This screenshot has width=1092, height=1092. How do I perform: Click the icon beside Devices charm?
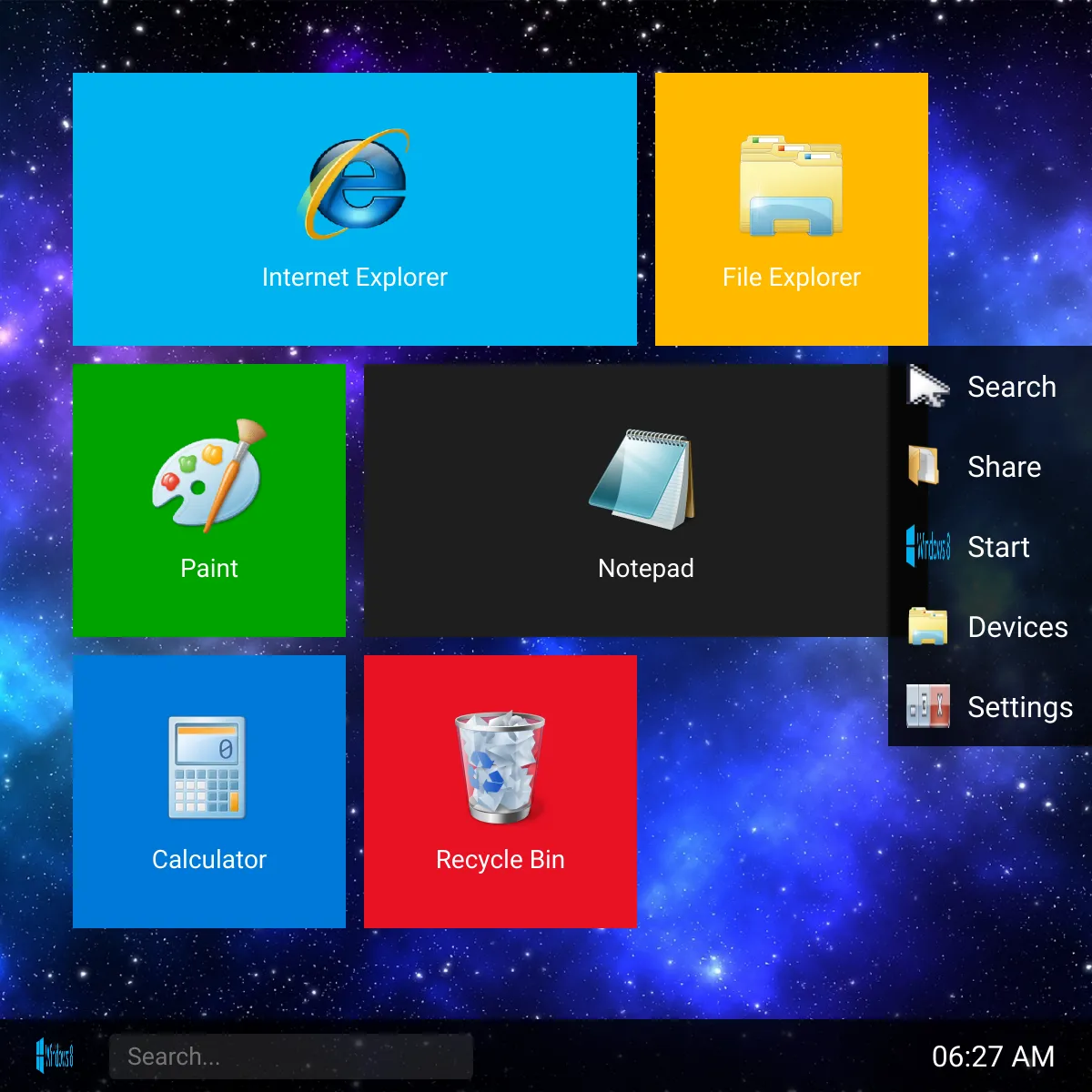928,626
